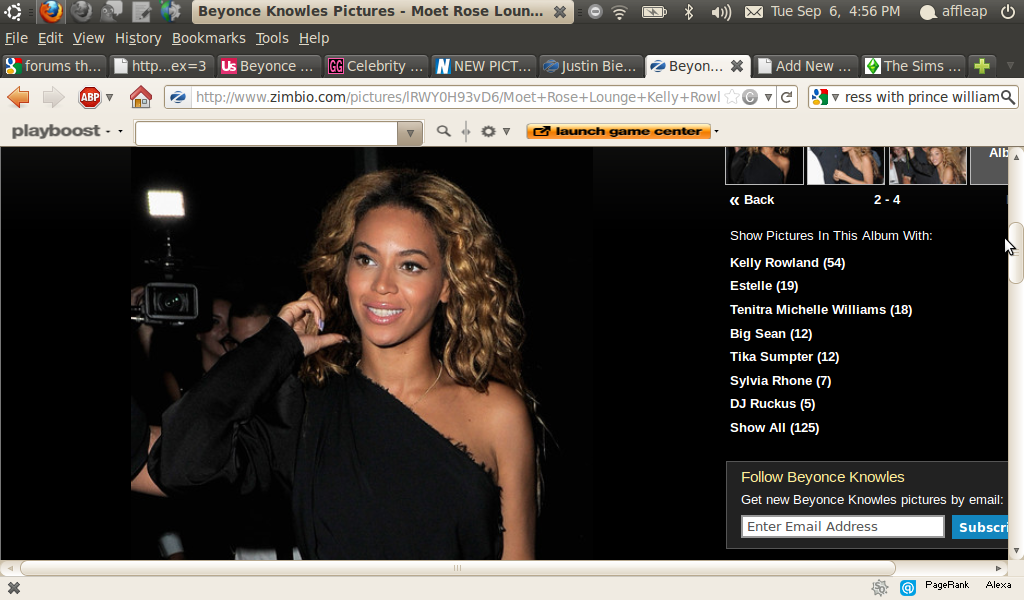The width and height of the screenshot is (1024, 600).
Task: Click the launch game center button
Action: 618,131
